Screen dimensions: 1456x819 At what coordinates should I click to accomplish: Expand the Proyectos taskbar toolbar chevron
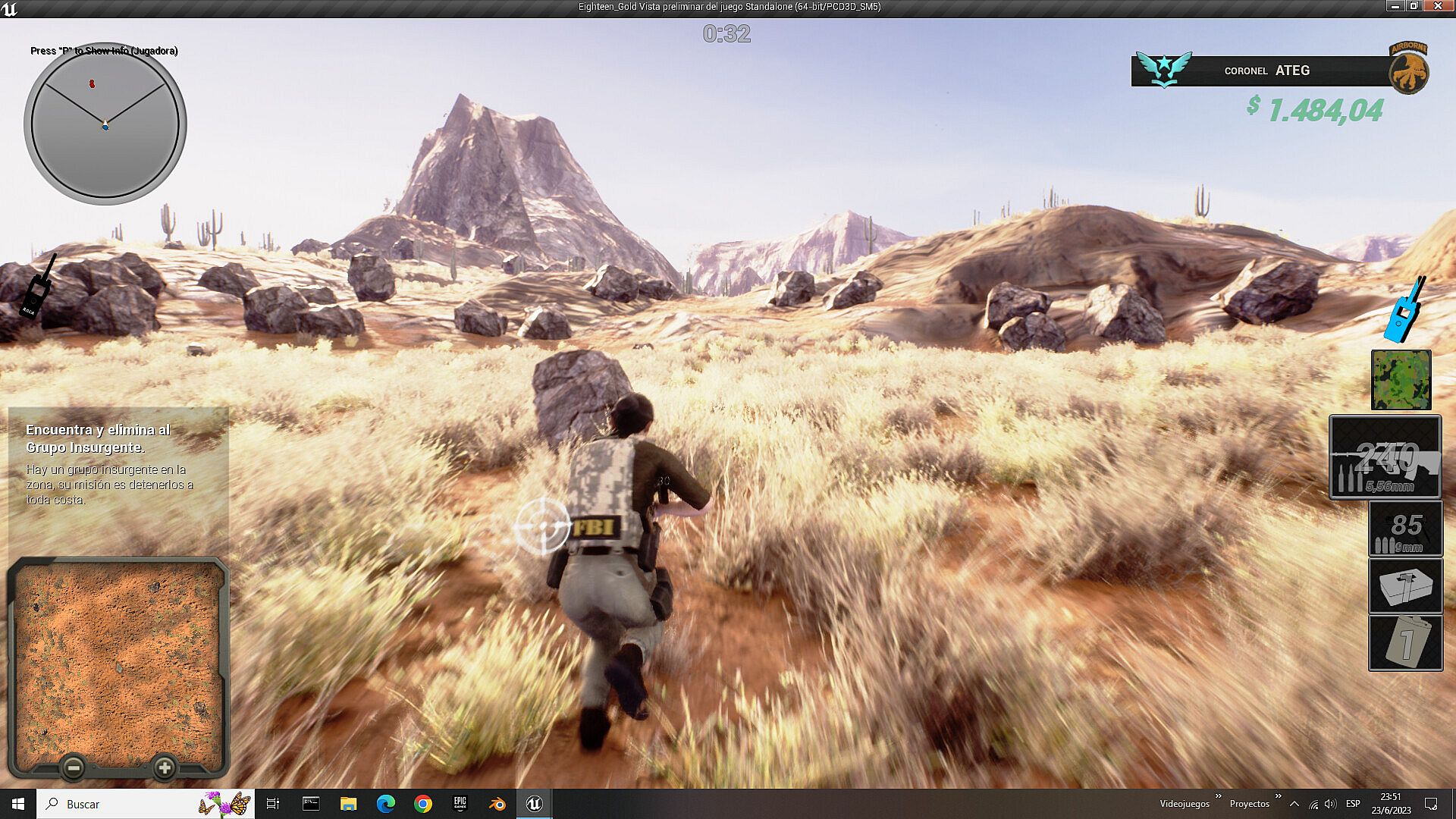pos(1278,796)
